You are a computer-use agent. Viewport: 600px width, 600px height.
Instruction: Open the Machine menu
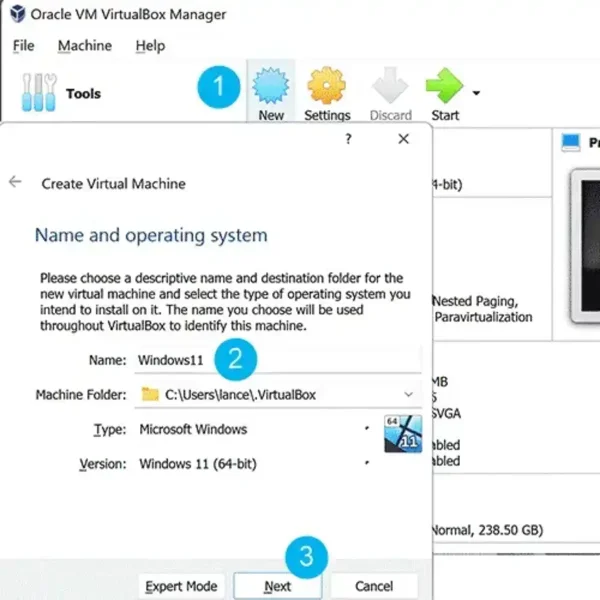click(85, 46)
